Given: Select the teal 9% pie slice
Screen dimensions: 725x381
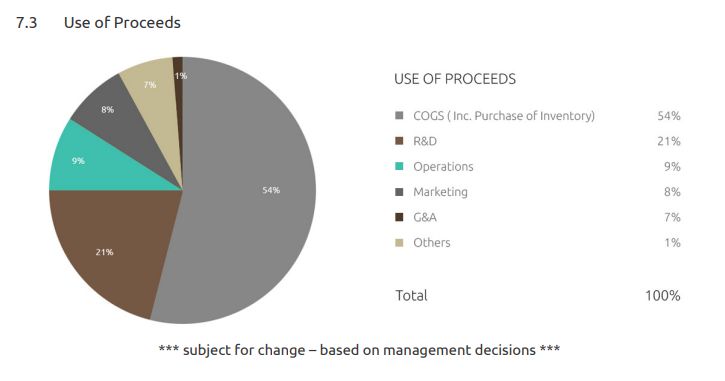Looking at the screenshot, I should click(x=92, y=164).
